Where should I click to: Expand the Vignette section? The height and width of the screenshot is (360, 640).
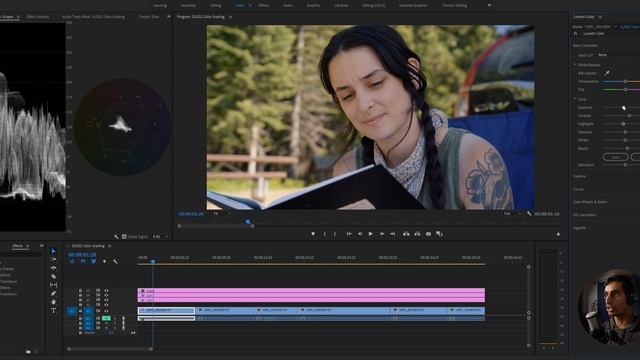point(579,228)
